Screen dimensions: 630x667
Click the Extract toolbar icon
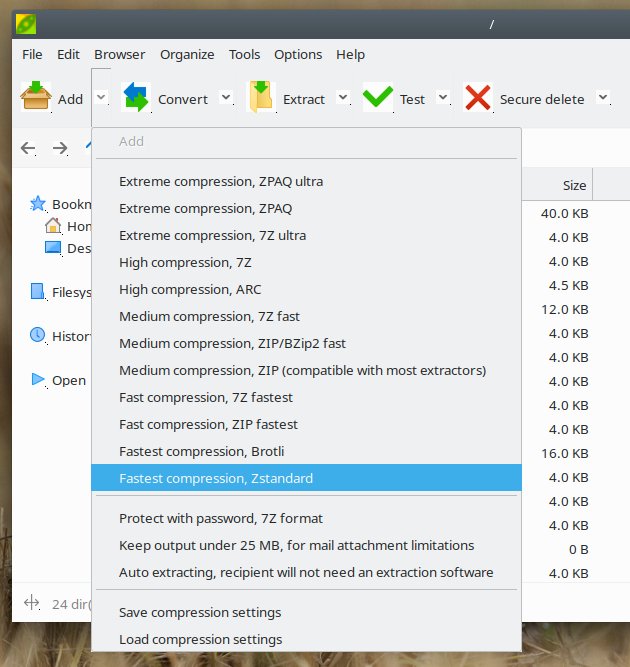click(260, 97)
